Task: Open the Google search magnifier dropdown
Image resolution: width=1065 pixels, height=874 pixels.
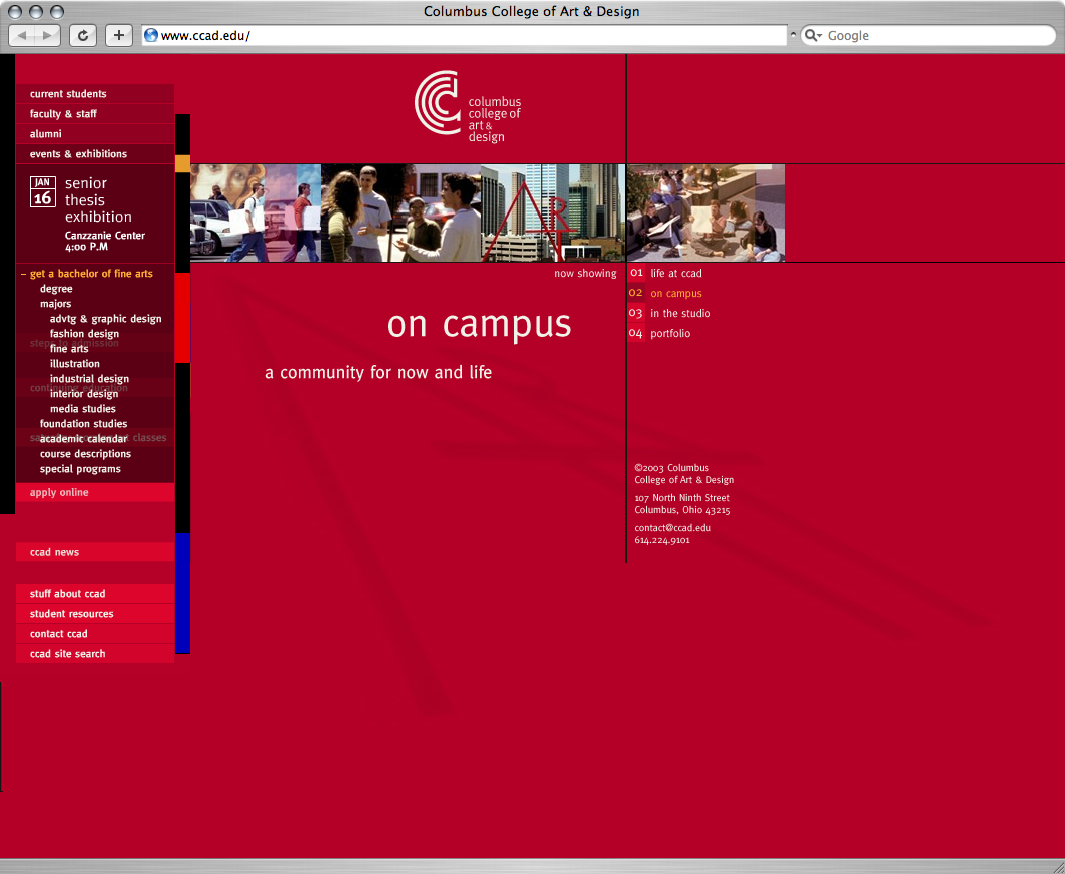Action: pos(813,35)
